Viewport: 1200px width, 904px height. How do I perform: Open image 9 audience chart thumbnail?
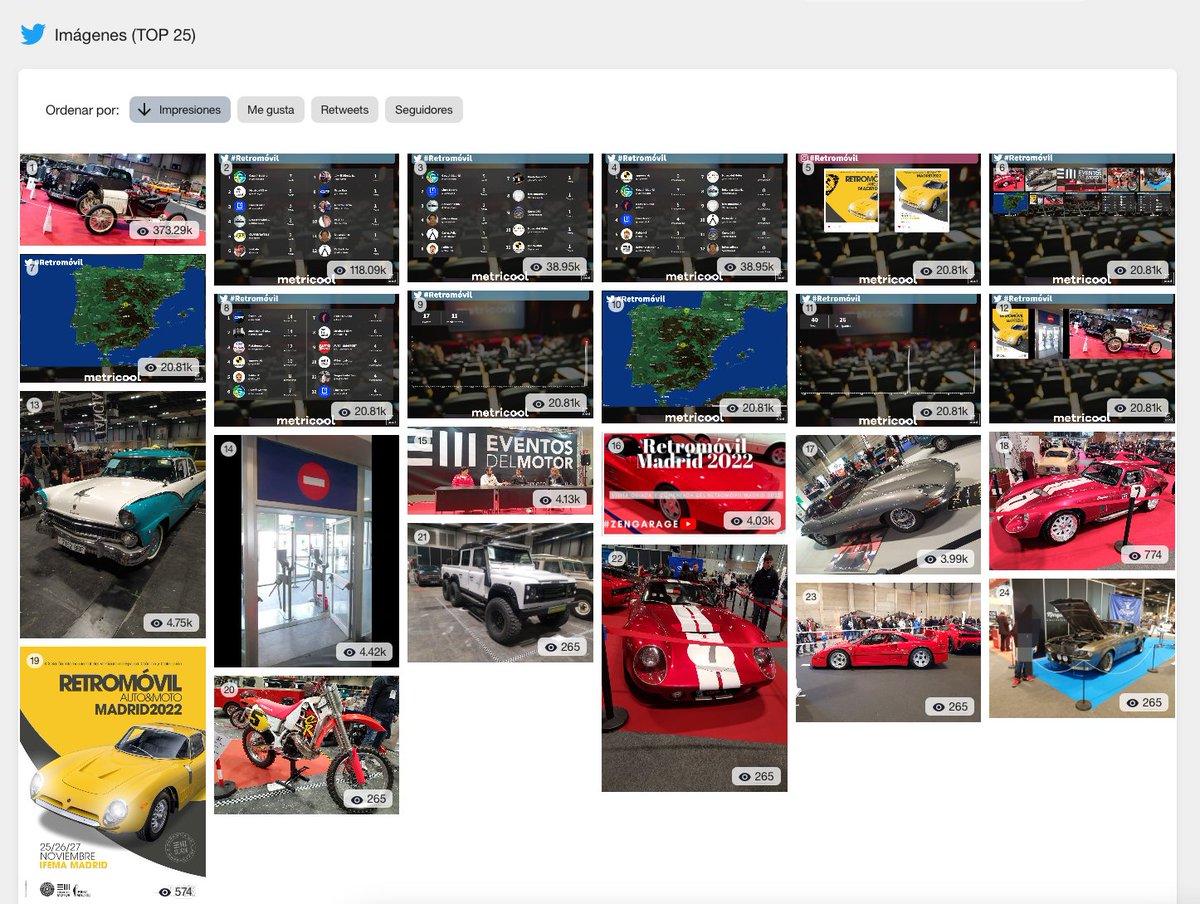coord(500,355)
